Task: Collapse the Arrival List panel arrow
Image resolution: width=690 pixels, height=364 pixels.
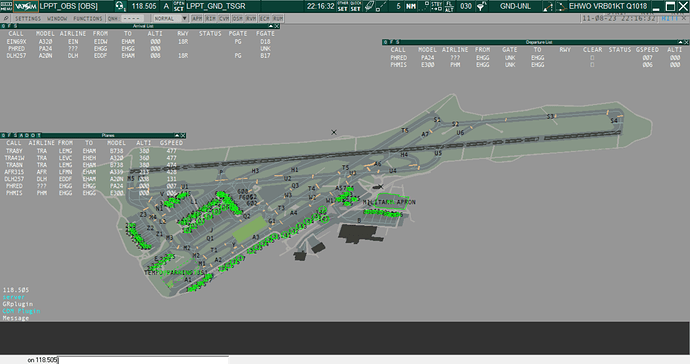Action: (270, 26)
